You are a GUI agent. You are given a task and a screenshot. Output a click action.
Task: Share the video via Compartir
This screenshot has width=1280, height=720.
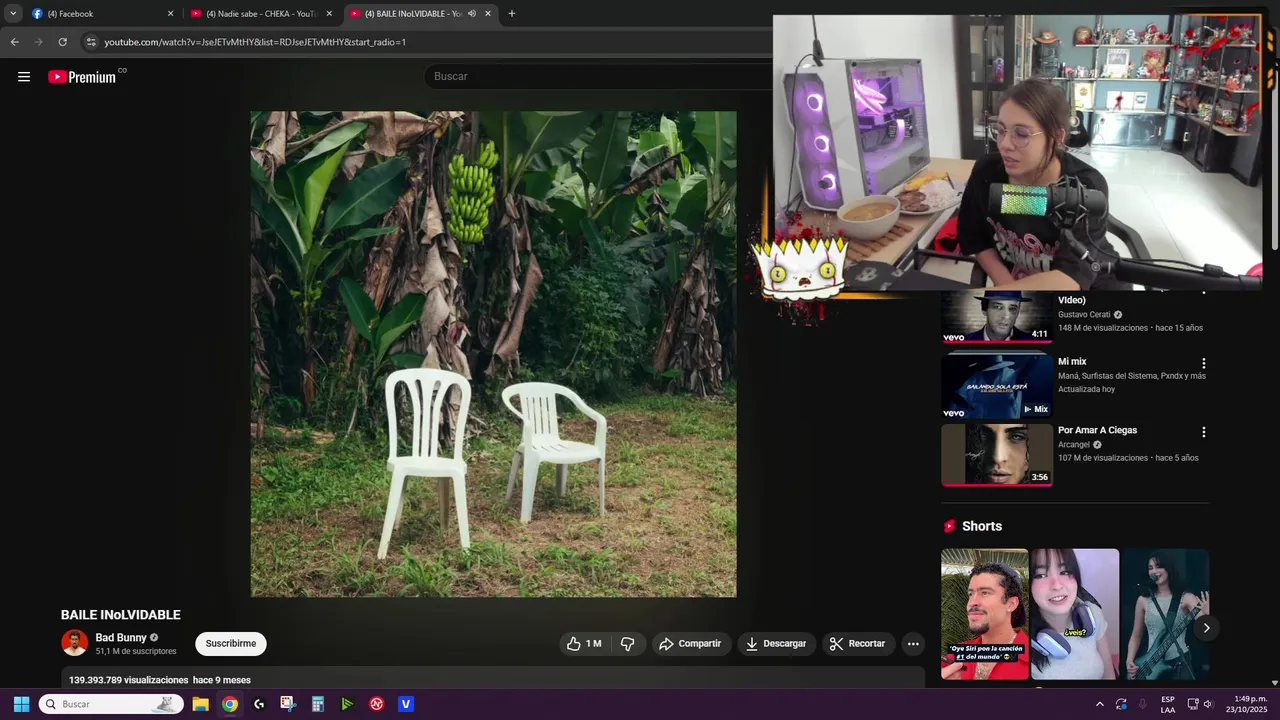(690, 644)
